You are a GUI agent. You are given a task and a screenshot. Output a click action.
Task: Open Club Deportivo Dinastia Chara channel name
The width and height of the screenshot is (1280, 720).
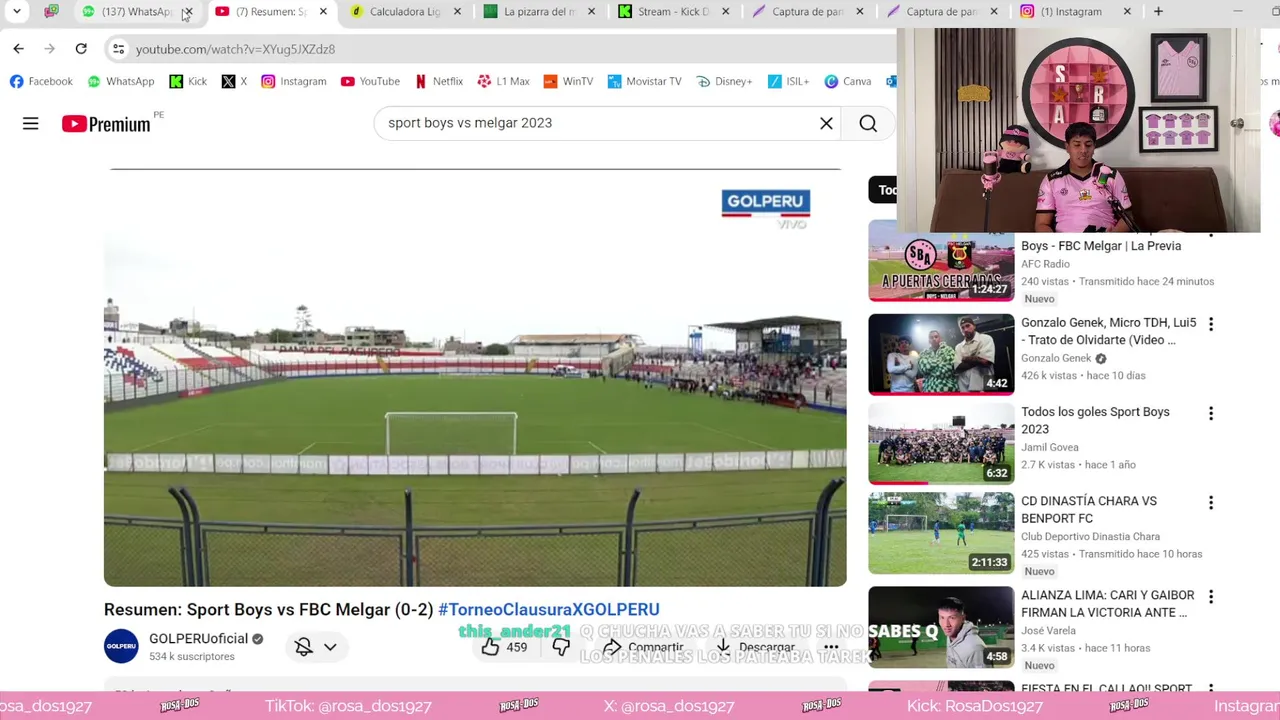[1090, 537]
